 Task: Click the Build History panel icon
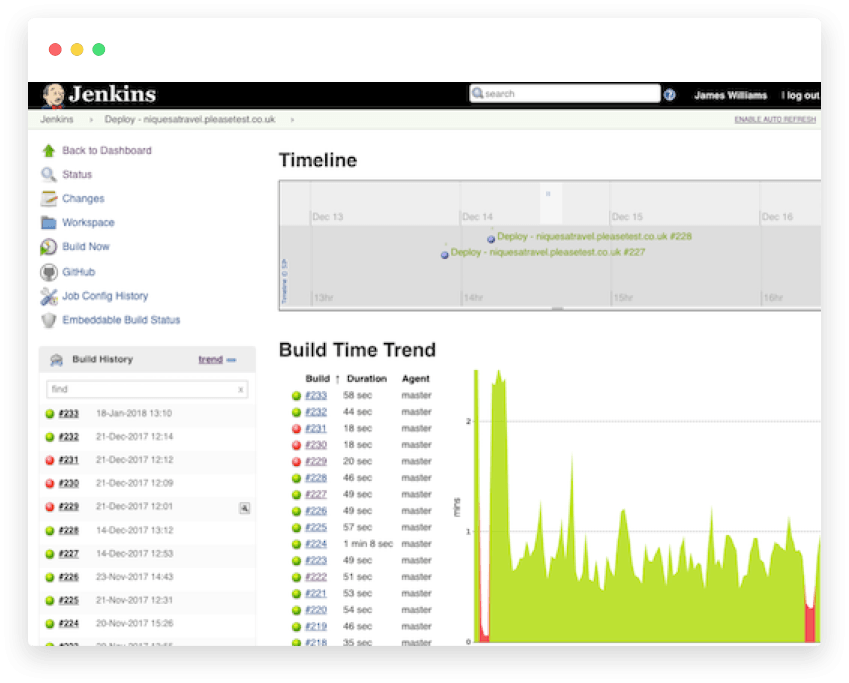(56, 360)
